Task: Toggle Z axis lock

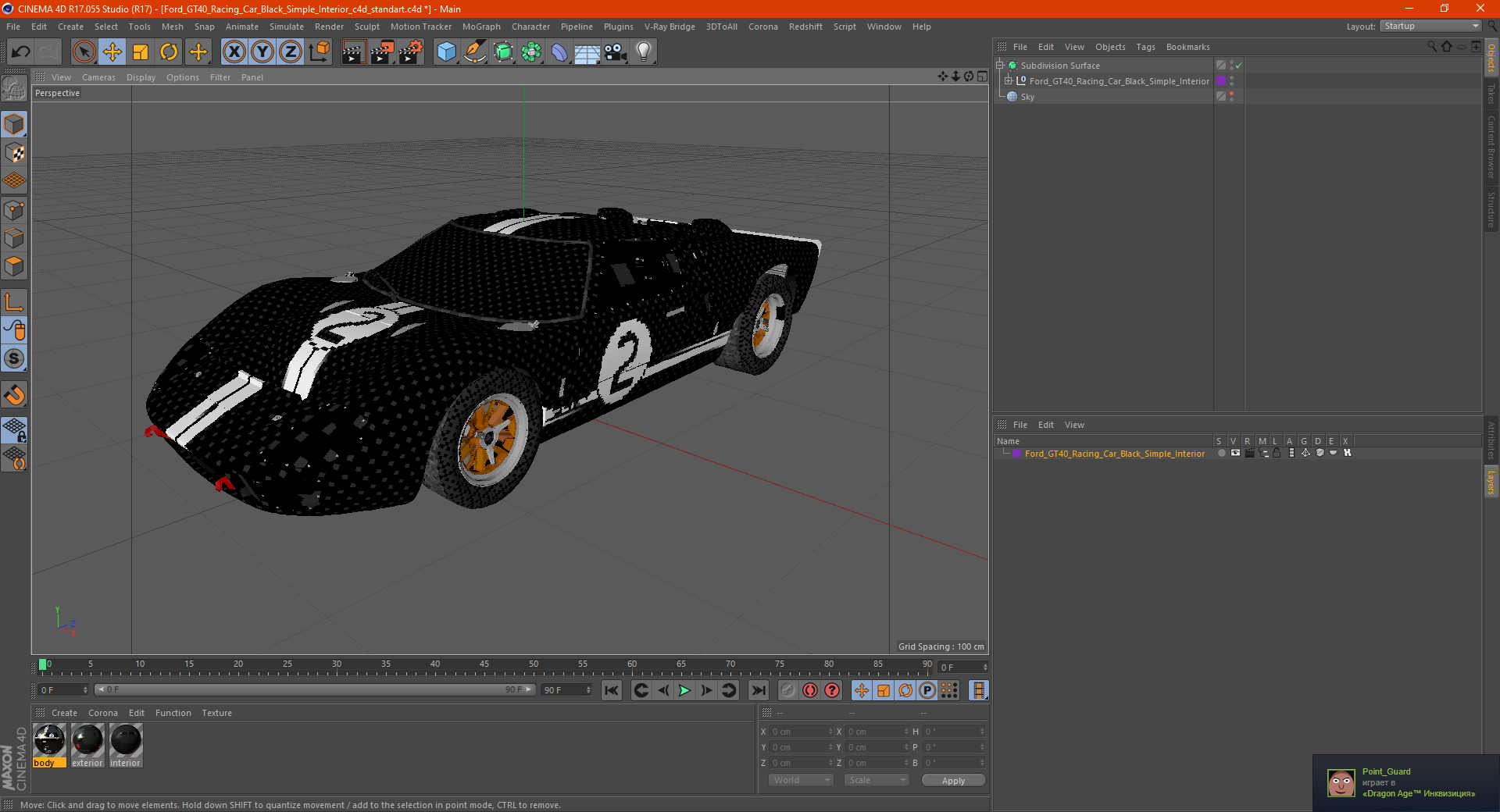Action: click(291, 52)
